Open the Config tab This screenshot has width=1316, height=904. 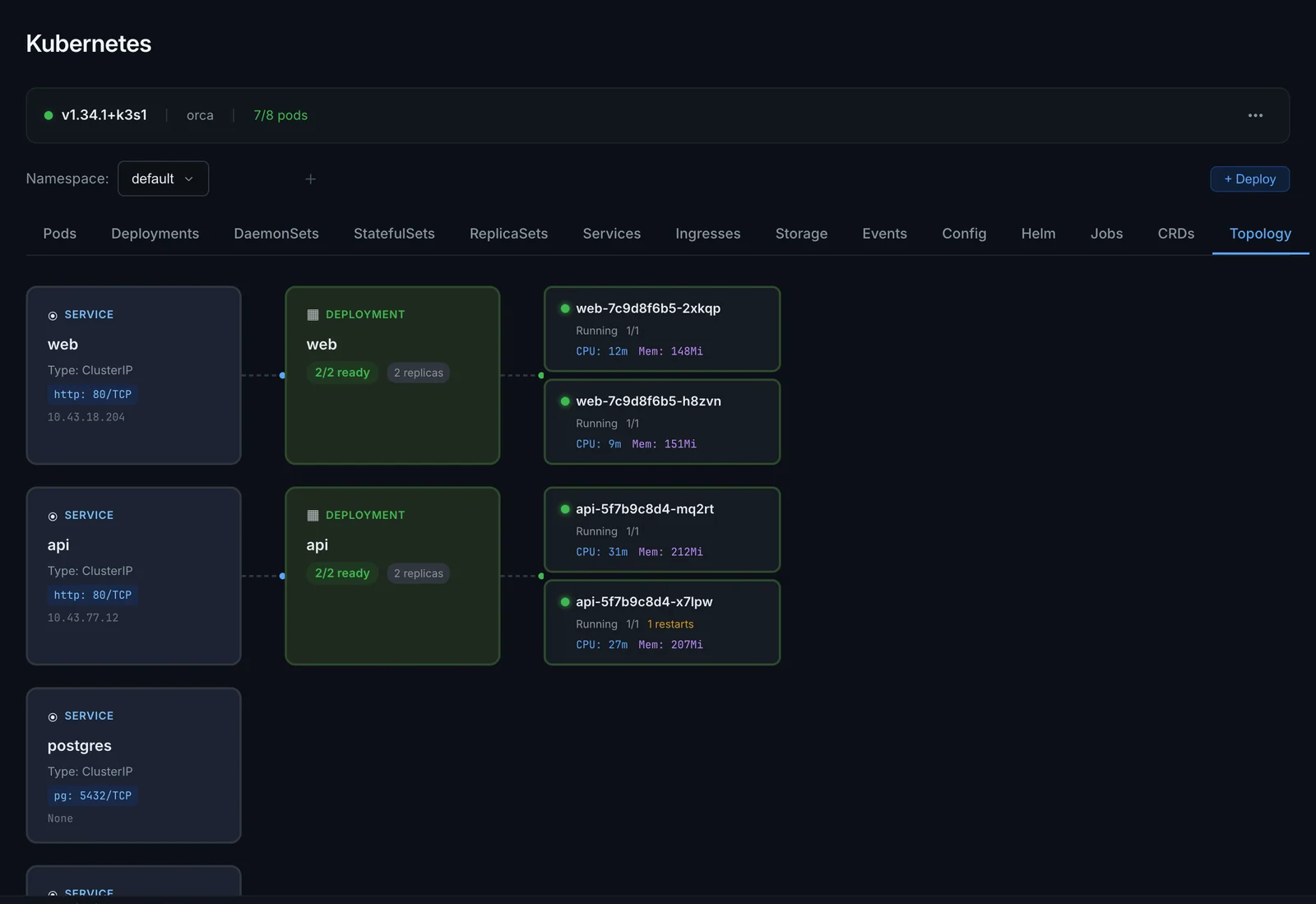coord(964,234)
